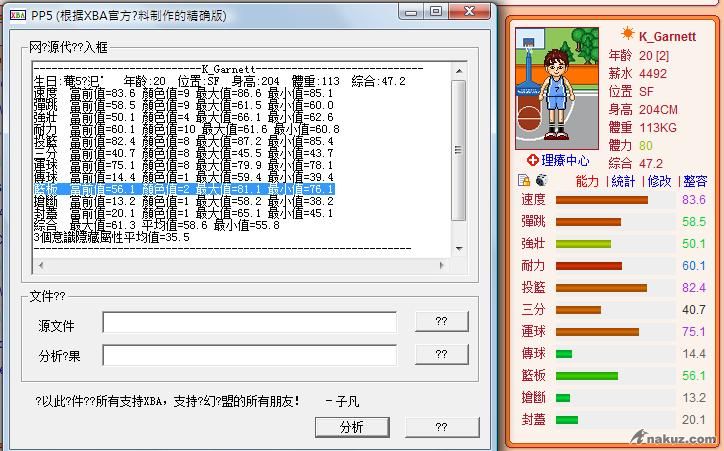The image size is (724, 451).
Task: Click the 薪水 4492 value
Action: pos(653,73)
